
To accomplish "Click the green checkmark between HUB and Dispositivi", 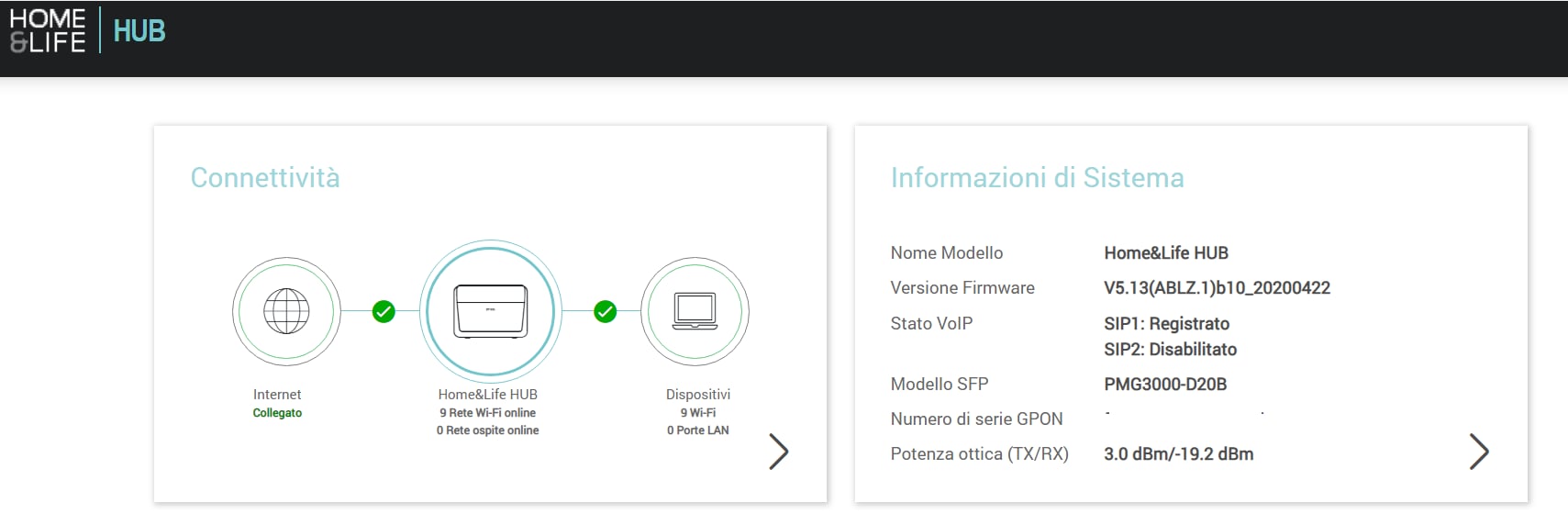I will pyautogui.click(x=605, y=312).
